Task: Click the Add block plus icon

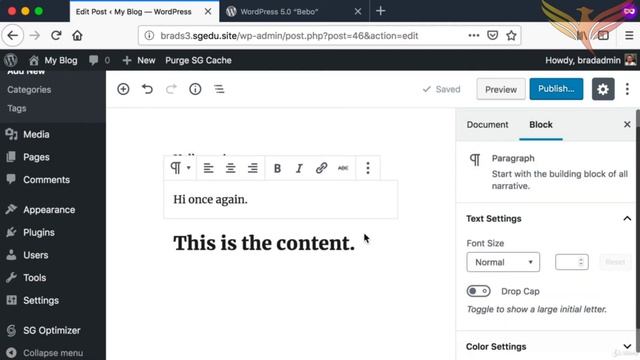Action: 123,89
